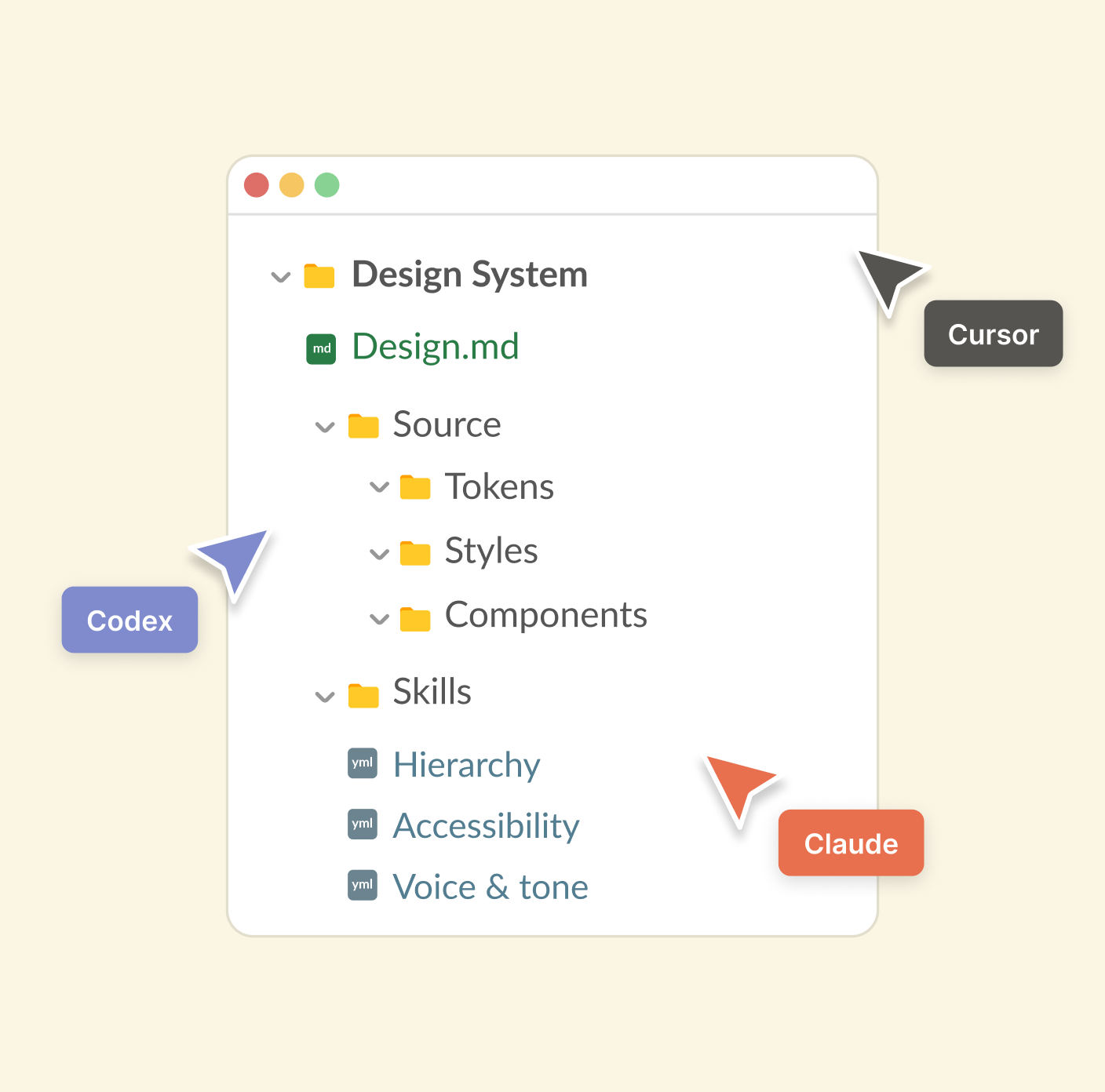Click the yml icon beside Voice & tone

pos(363,885)
